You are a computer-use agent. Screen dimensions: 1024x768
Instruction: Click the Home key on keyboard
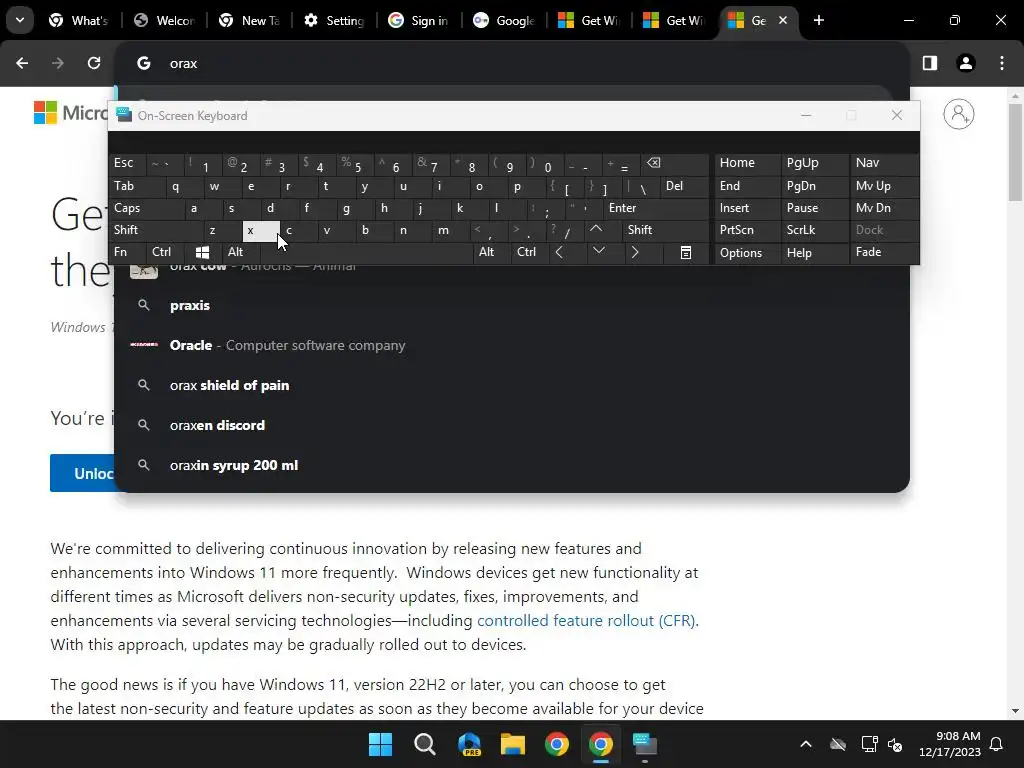pos(747,163)
